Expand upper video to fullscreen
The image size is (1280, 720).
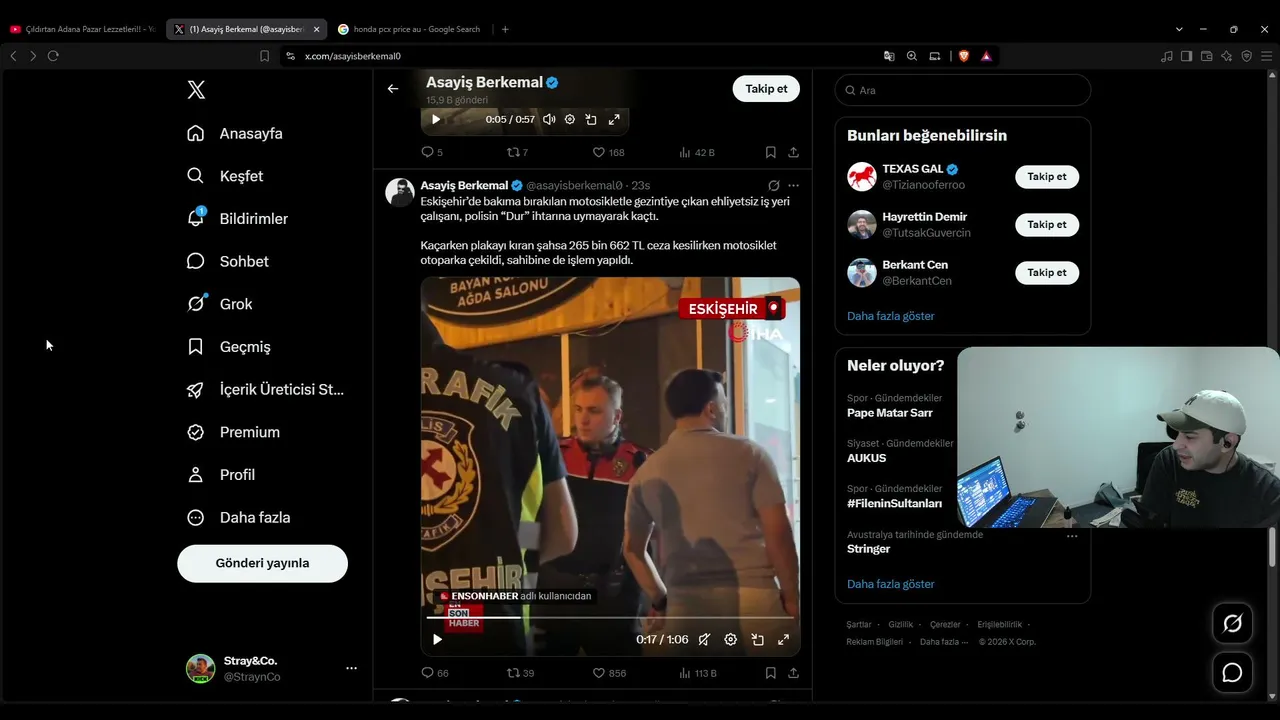[614, 119]
